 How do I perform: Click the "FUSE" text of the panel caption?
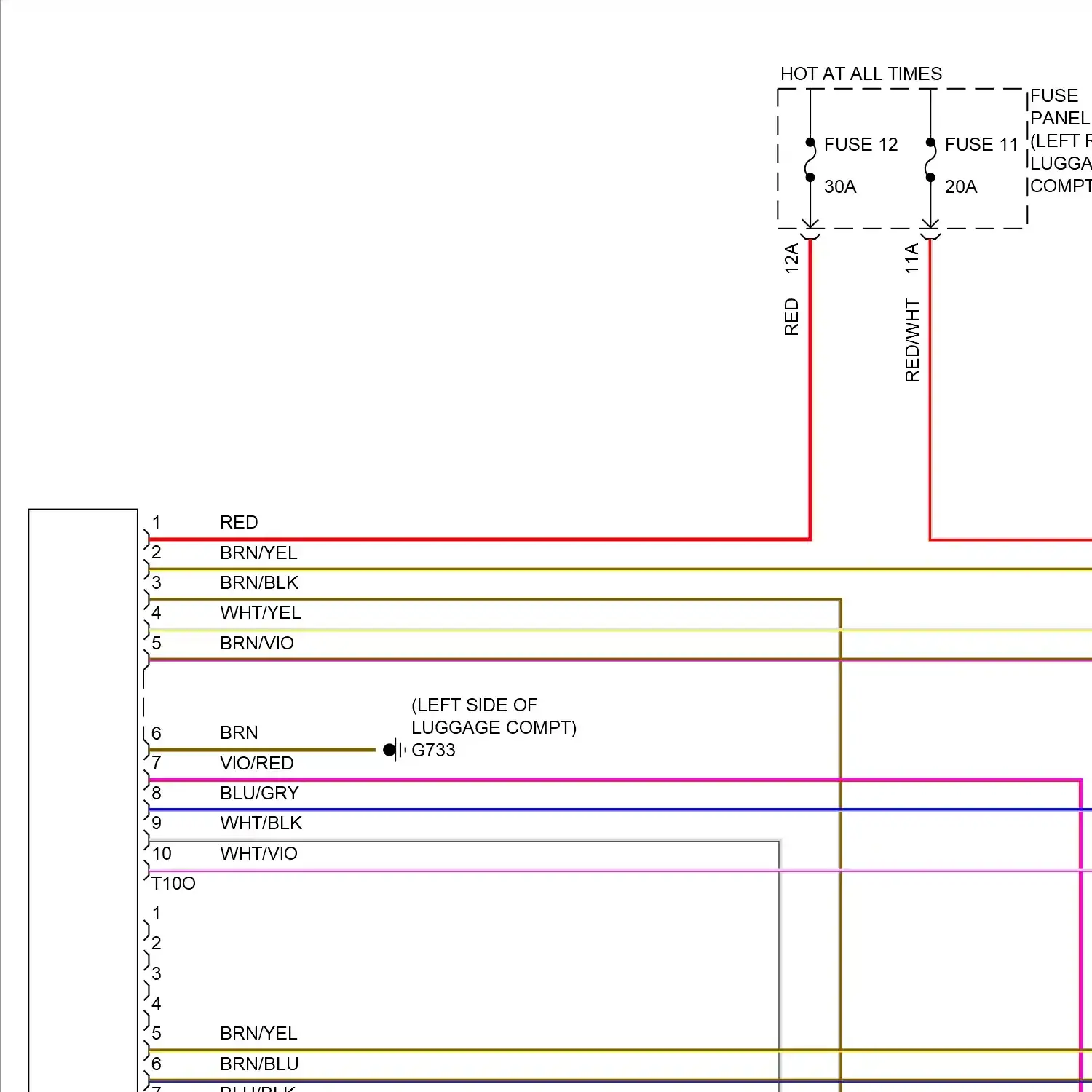pyautogui.click(x=1054, y=95)
